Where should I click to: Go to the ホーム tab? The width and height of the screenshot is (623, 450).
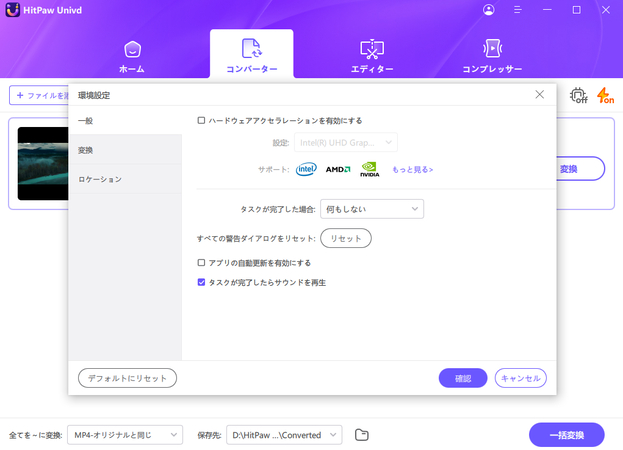[132, 57]
